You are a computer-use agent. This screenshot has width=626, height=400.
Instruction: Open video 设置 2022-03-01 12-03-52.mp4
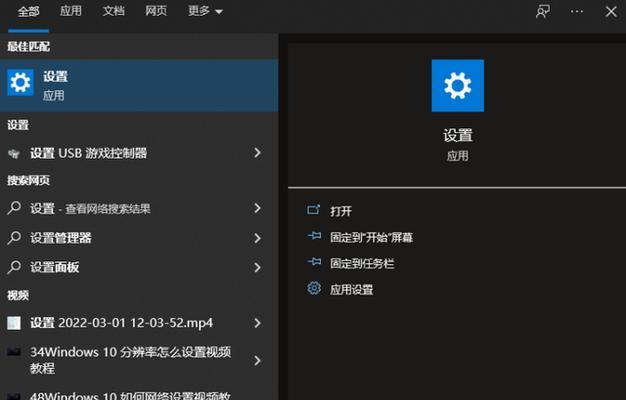tap(139, 323)
